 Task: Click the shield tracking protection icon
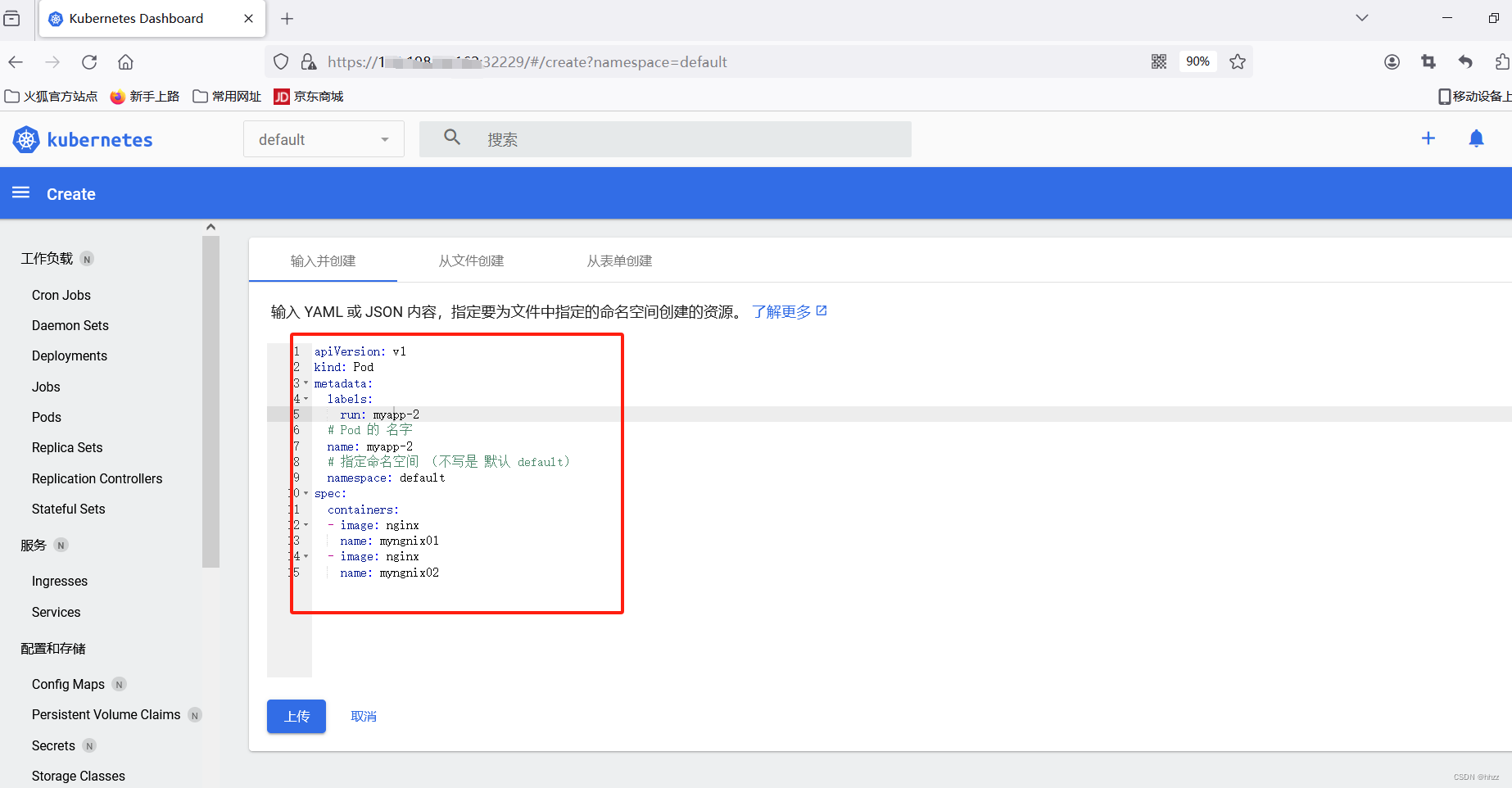[281, 62]
